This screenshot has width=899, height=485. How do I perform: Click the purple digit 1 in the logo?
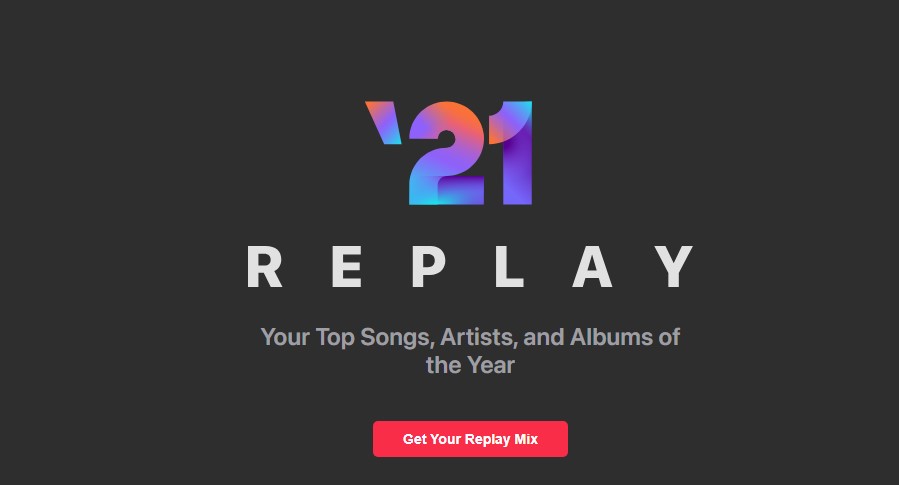[x=512, y=153]
